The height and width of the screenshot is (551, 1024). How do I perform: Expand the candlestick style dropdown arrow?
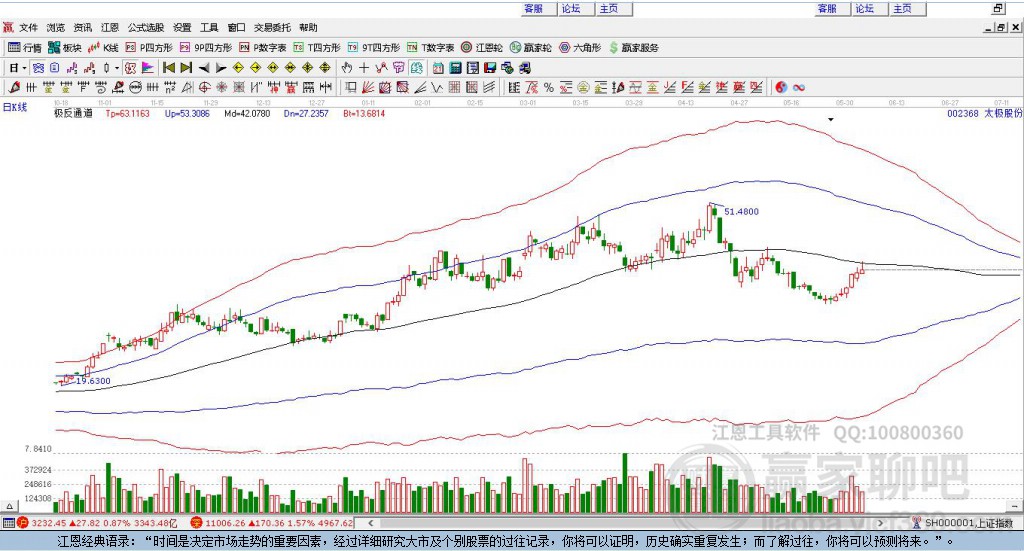(x=117, y=68)
